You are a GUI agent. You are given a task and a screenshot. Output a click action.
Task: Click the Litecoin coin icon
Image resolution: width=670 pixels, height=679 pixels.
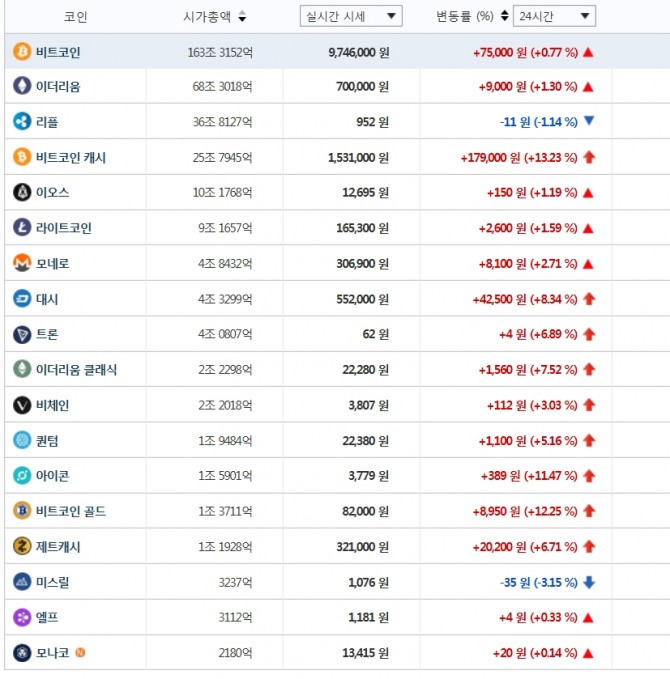point(22,228)
